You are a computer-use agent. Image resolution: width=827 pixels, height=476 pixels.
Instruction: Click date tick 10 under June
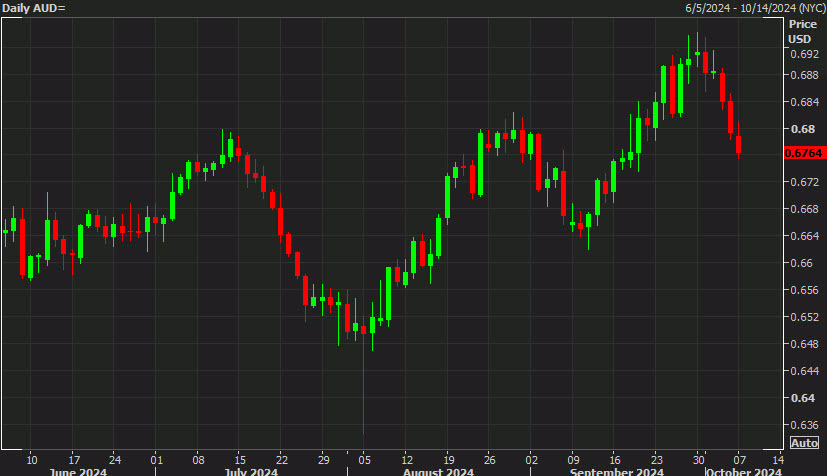click(32, 460)
